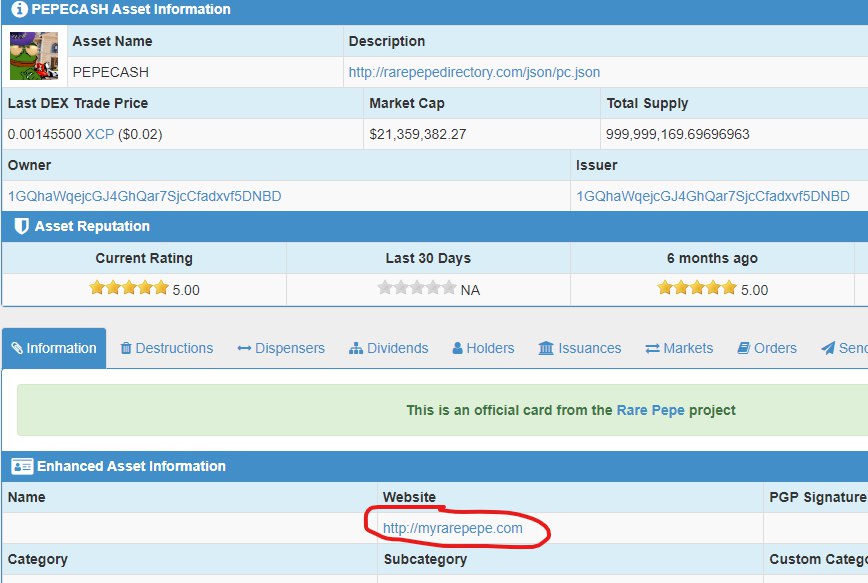The width and height of the screenshot is (868, 583).
Task: Switch to the Sends tab
Action: (844, 348)
